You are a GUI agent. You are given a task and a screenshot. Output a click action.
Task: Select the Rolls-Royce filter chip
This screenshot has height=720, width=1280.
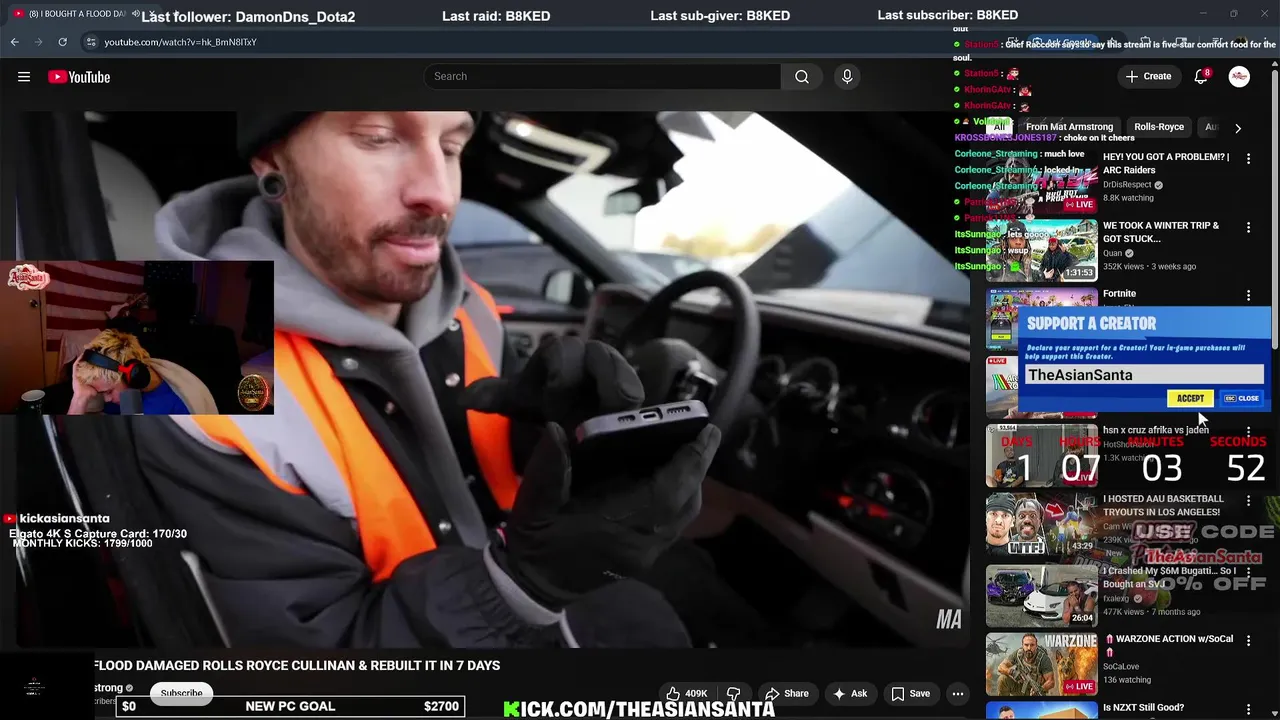(1159, 127)
